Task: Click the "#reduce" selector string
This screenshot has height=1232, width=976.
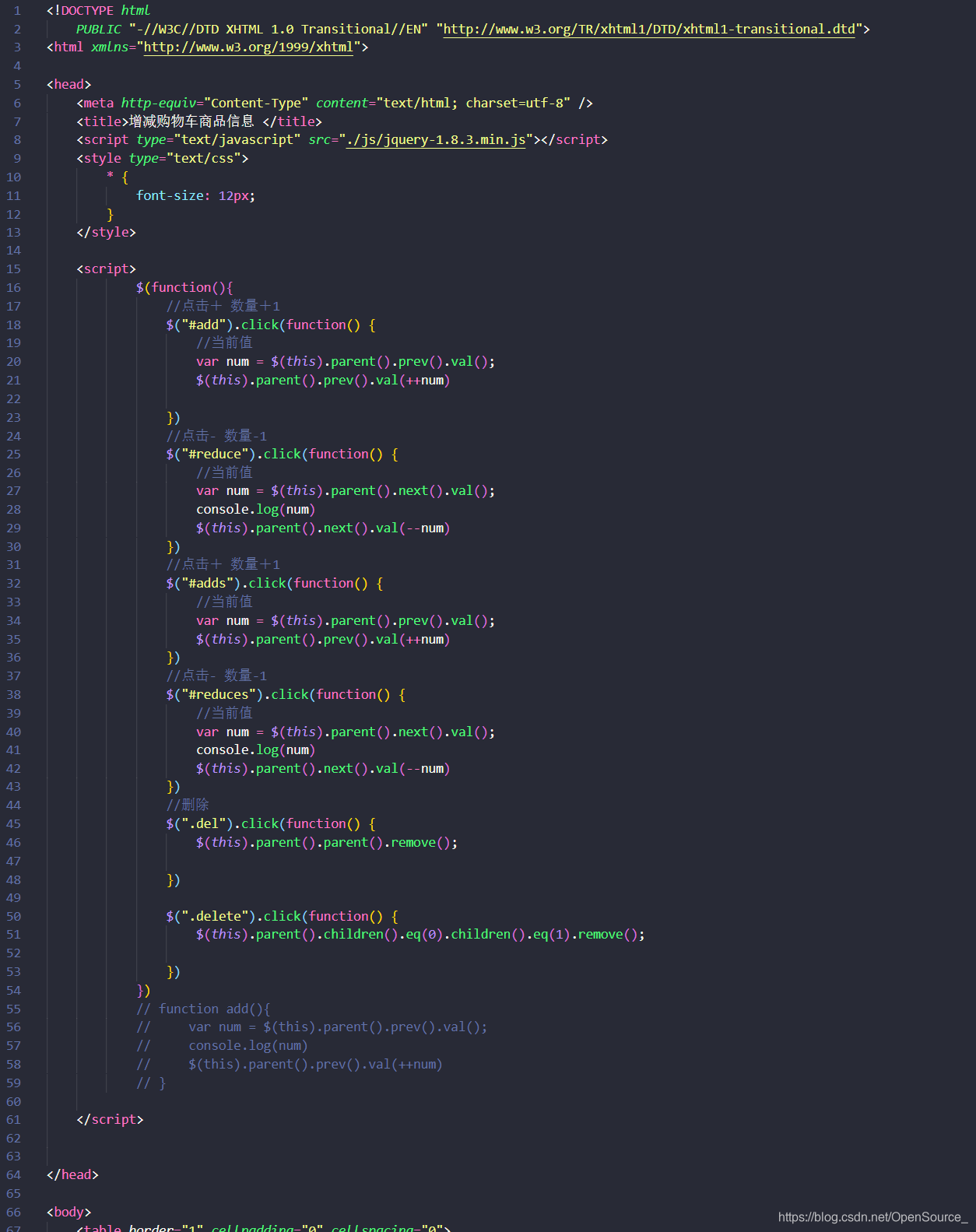Action: click(x=215, y=454)
